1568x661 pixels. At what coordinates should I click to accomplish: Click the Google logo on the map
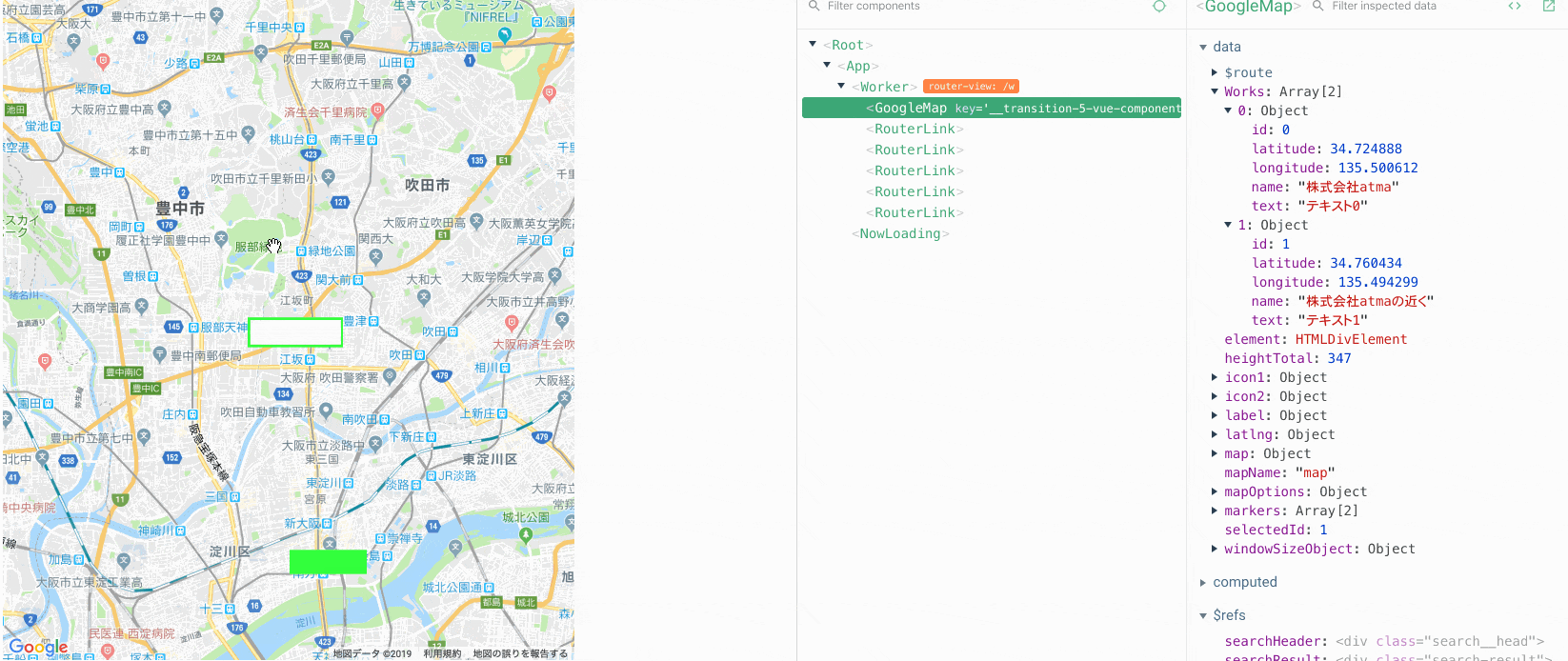point(38,647)
